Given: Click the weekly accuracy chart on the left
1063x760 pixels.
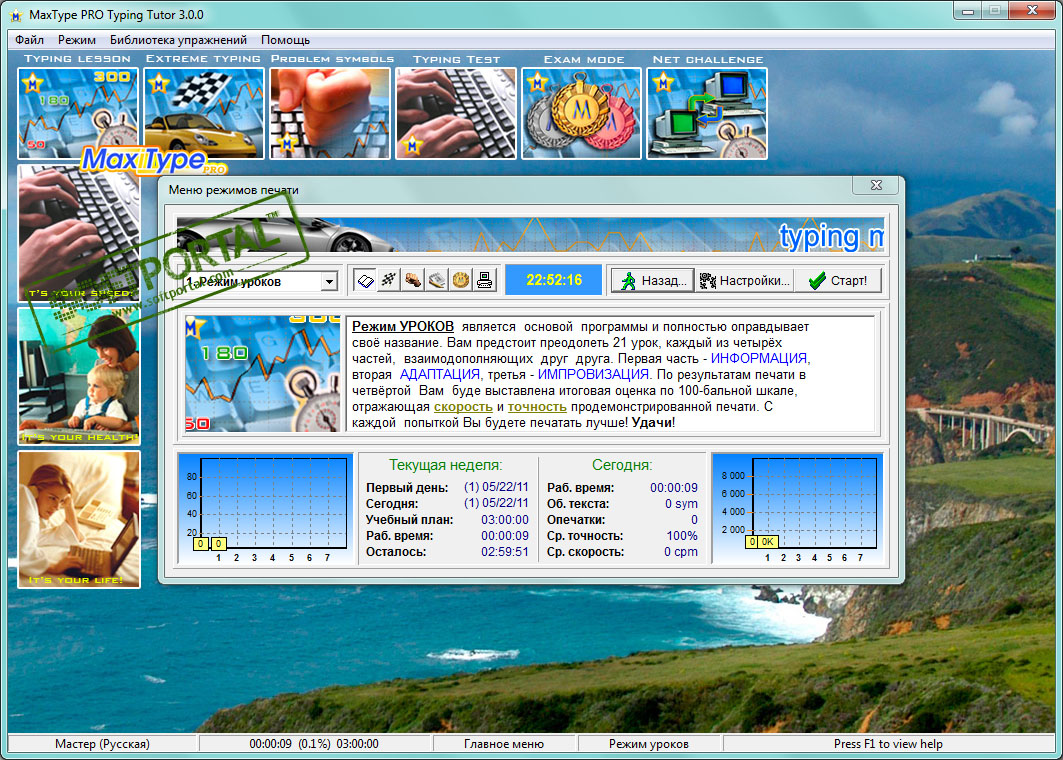Looking at the screenshot, I should click(265, 508).
